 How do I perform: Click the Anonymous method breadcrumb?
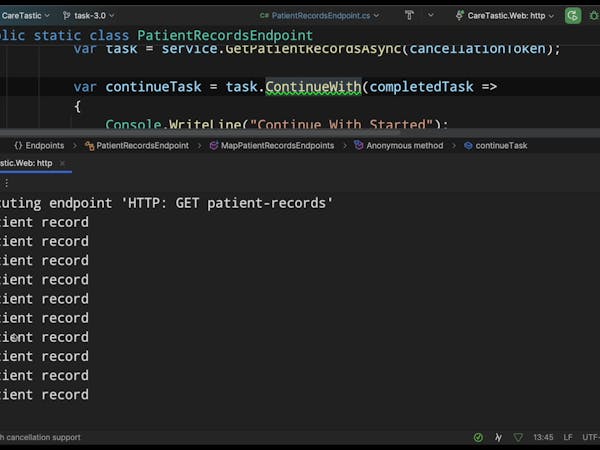(x=398, y=146)
